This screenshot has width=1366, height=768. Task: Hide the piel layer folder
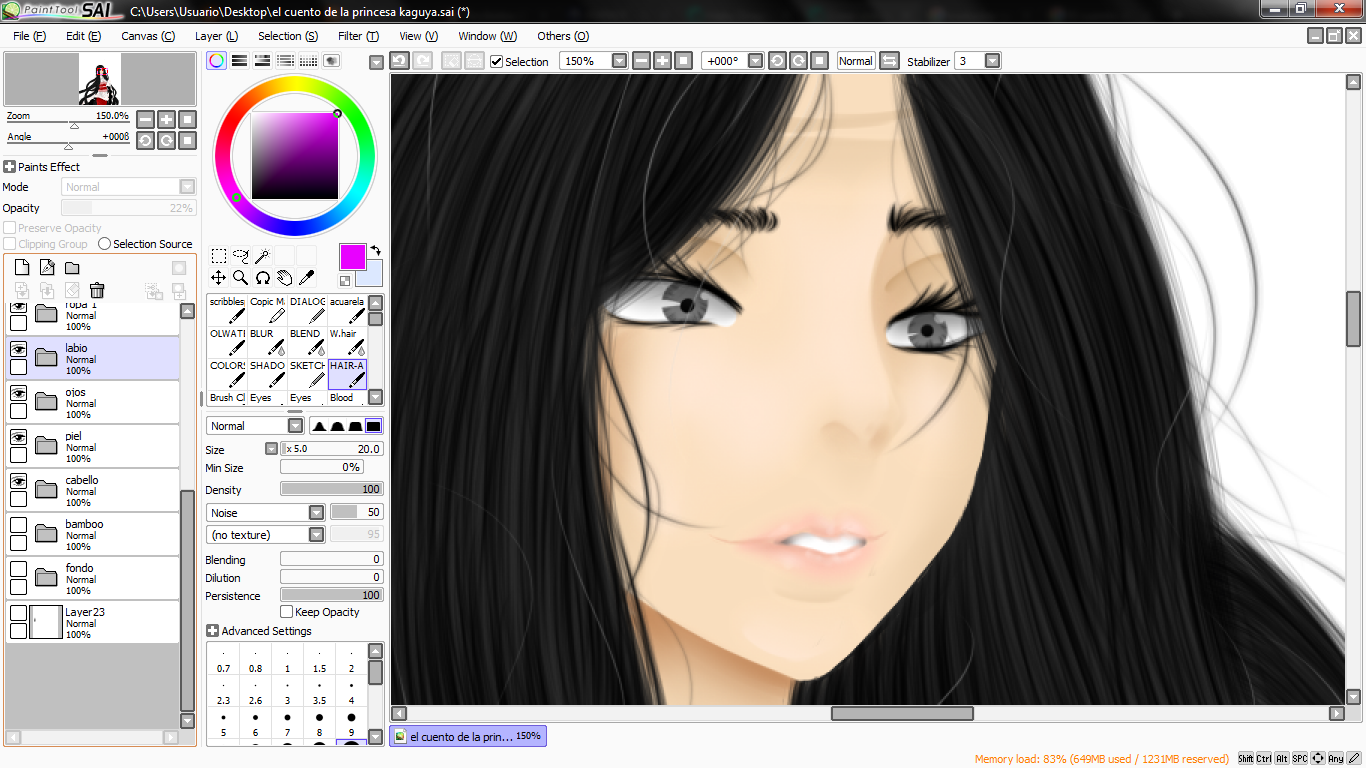[18, 437]
